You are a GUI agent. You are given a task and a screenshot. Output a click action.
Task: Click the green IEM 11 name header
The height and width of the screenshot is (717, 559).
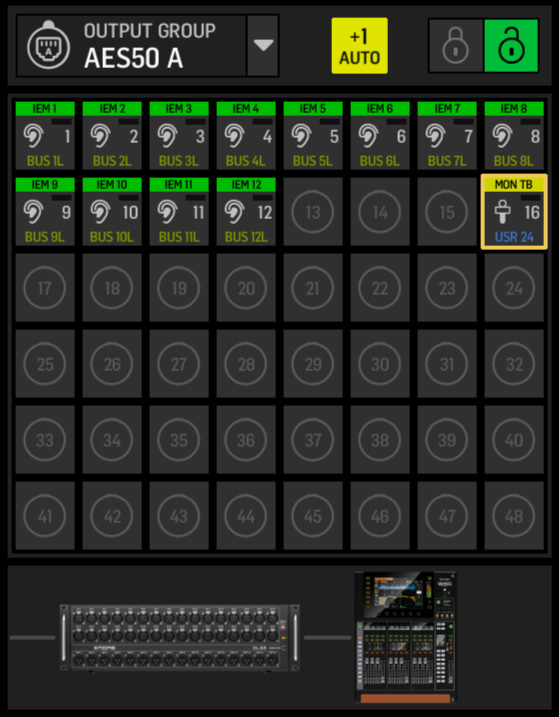click(x=179, y=184)
